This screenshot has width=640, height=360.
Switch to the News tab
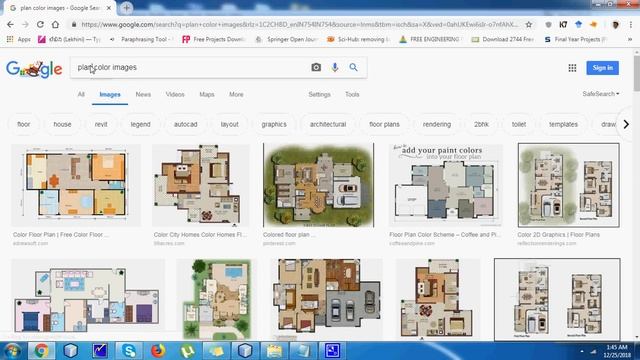click(143, 94)
